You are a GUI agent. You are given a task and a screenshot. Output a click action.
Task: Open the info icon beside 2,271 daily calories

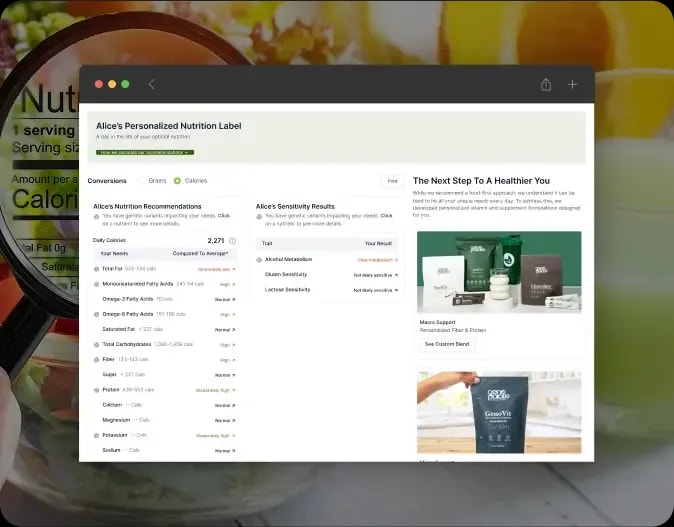click(233, 241)
